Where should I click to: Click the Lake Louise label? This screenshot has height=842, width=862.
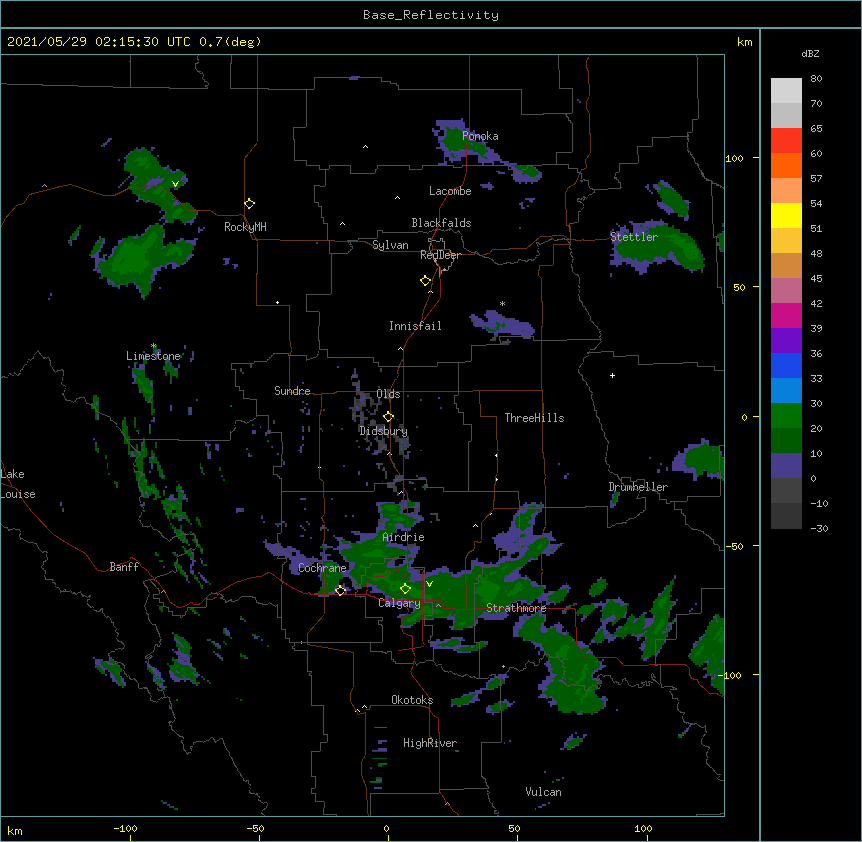click(18, 484)
